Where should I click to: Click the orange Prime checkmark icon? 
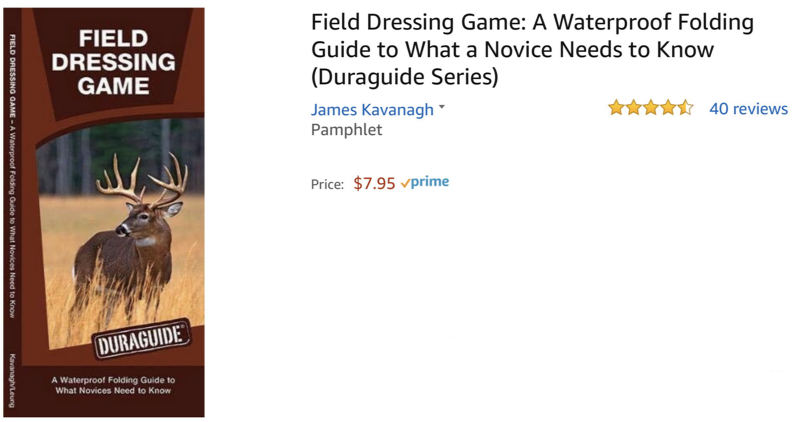405,183
